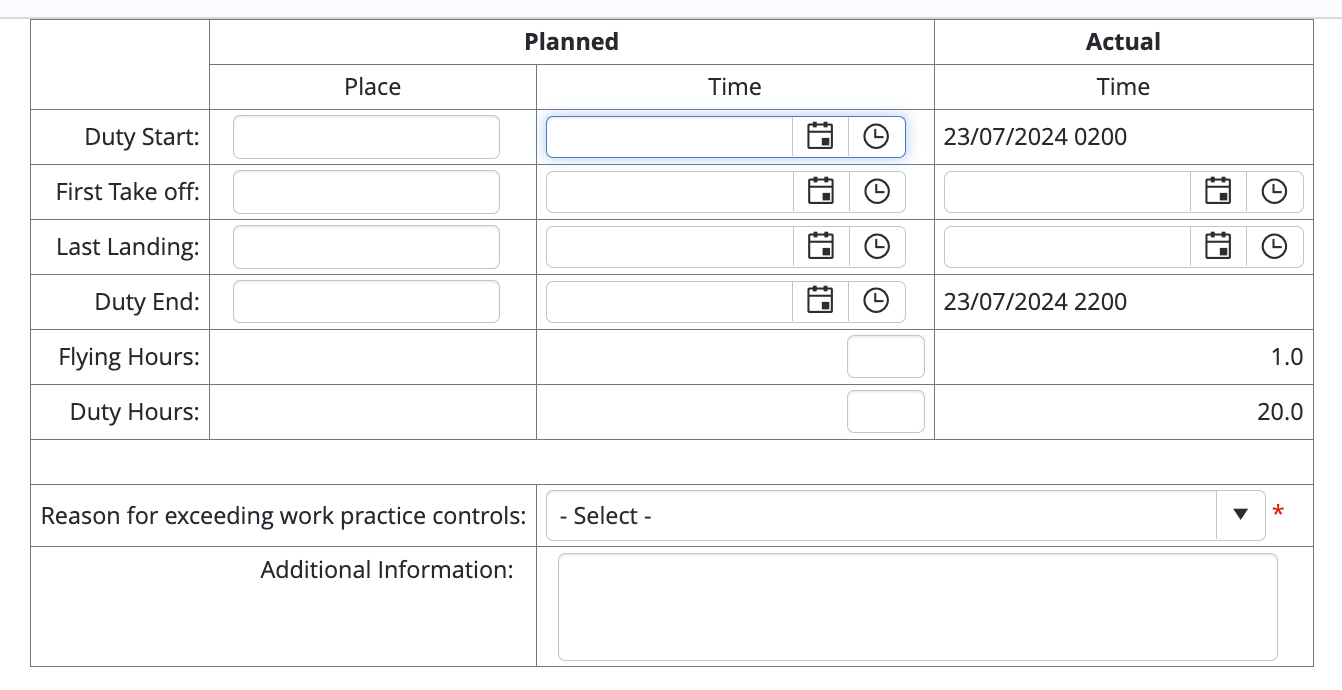Click the Duty End planned place field
This screenshot has height=690, width=1342.
366,301
